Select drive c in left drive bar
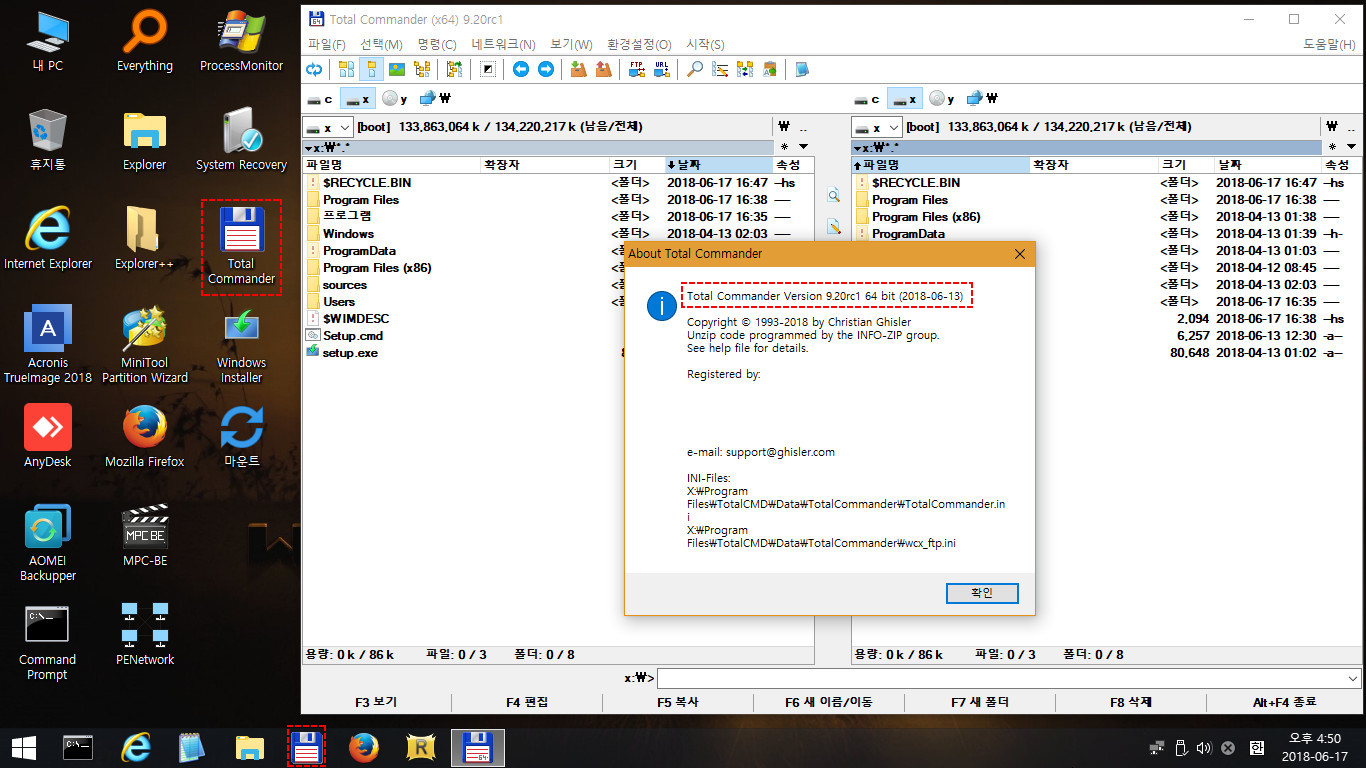 (x=319, y=99)
